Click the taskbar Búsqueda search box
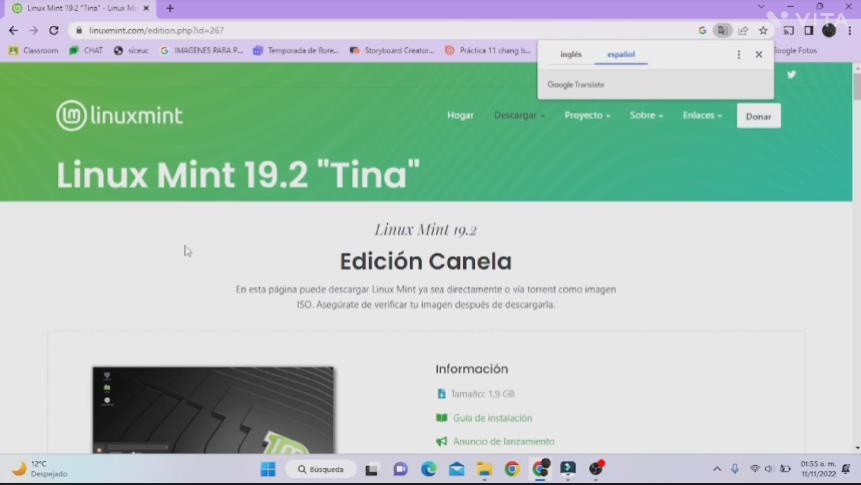The height and width of the screenshot is (485, 861). pyautogui.click(x=321, y=469)
